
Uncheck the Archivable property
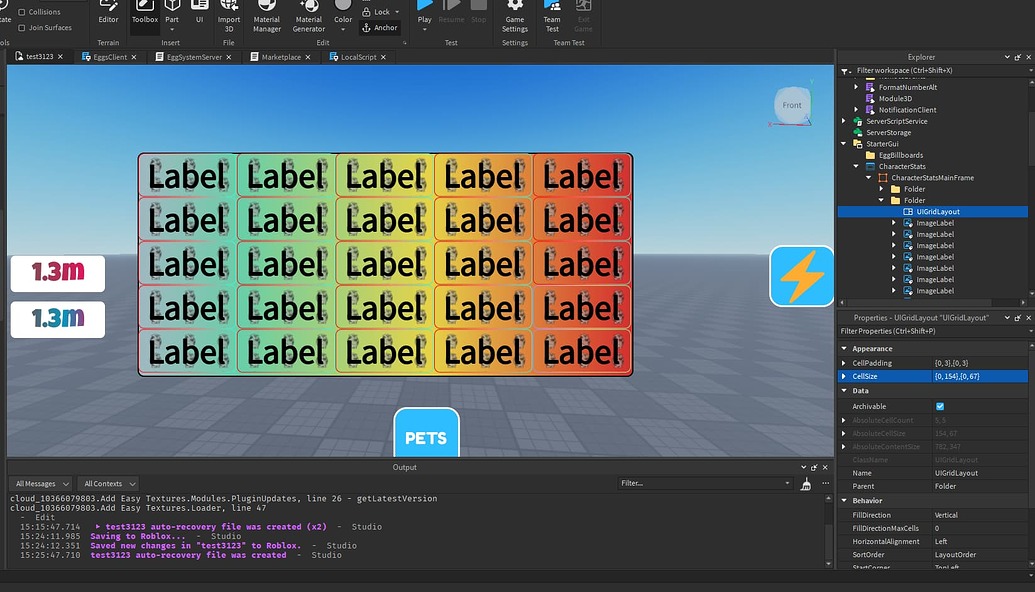coord(938,406)
